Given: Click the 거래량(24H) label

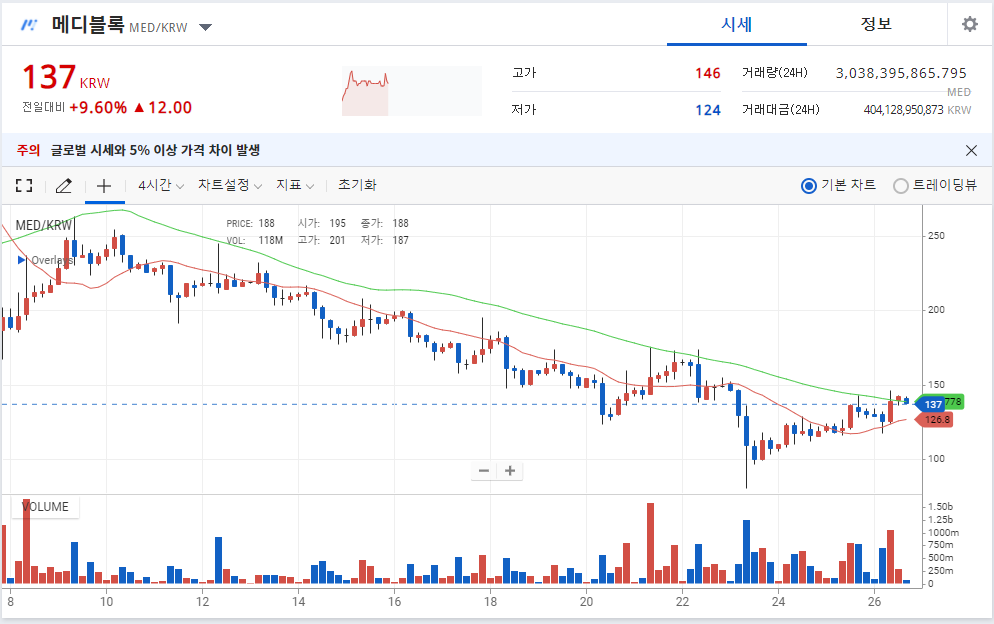Looking at the screenshot, I should (x=775, y=73).
